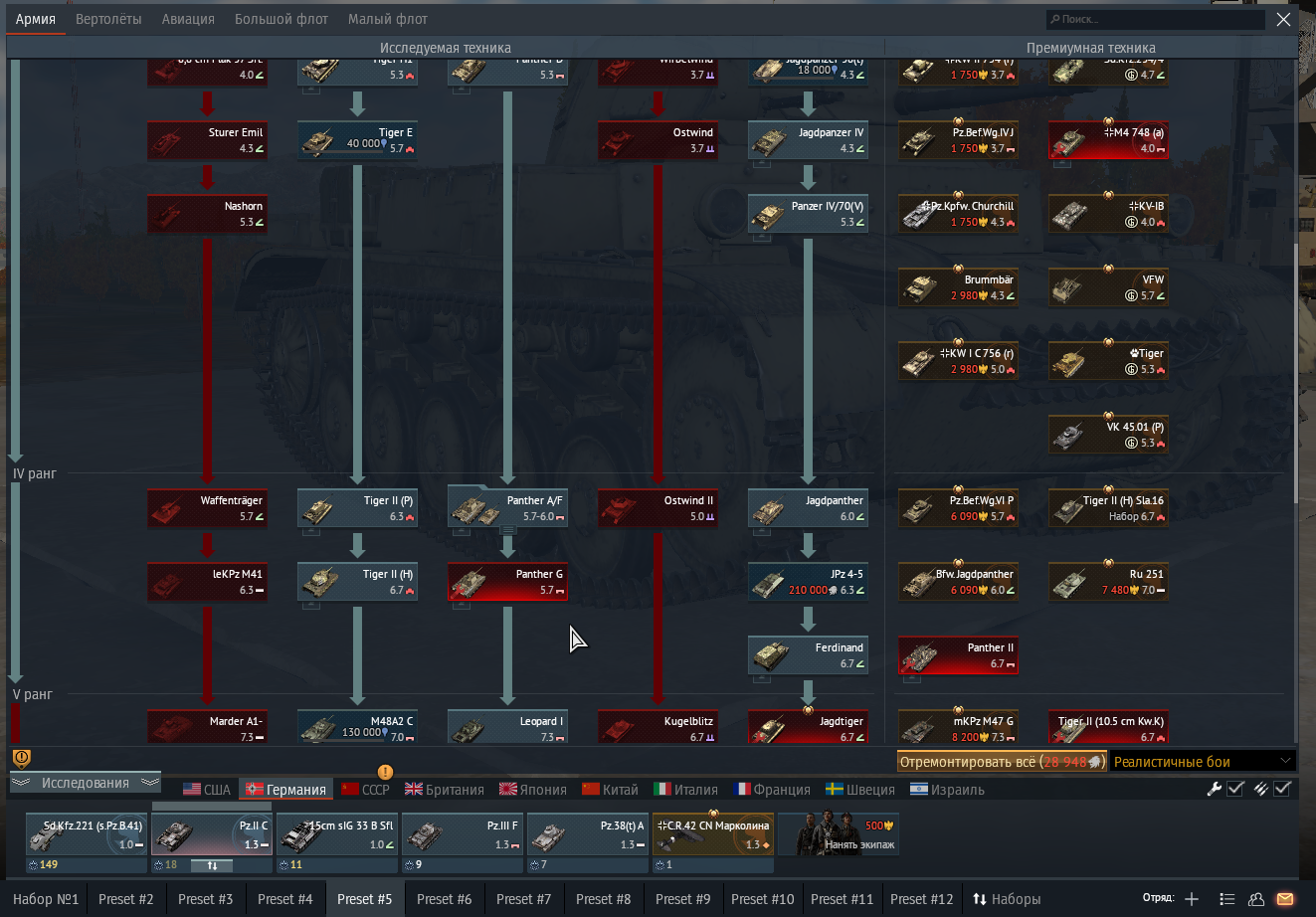Select the premium M4 748 (a) card
1316x917 pixels.
[x=1108, y=140]
